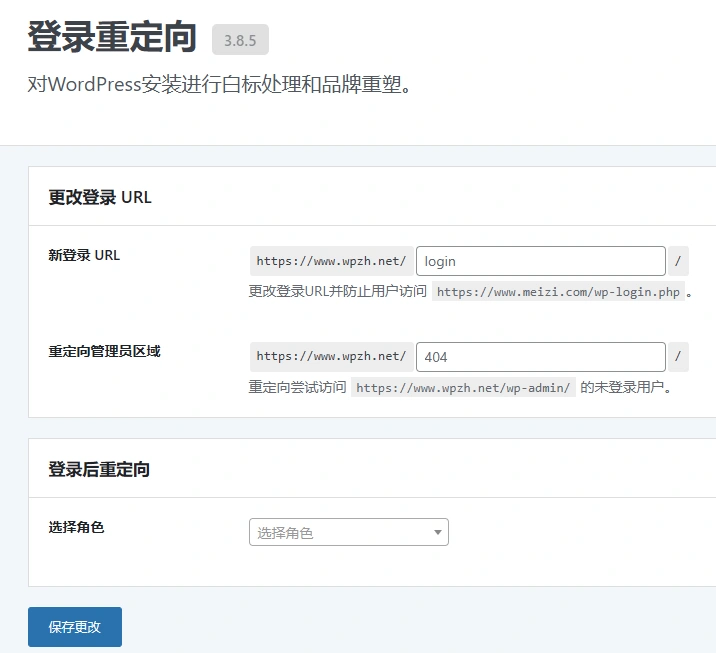Click the new login URL input containing "login"
Image resolution: width=716 pixels, height=653 pixels.
(x=541, y=261)
